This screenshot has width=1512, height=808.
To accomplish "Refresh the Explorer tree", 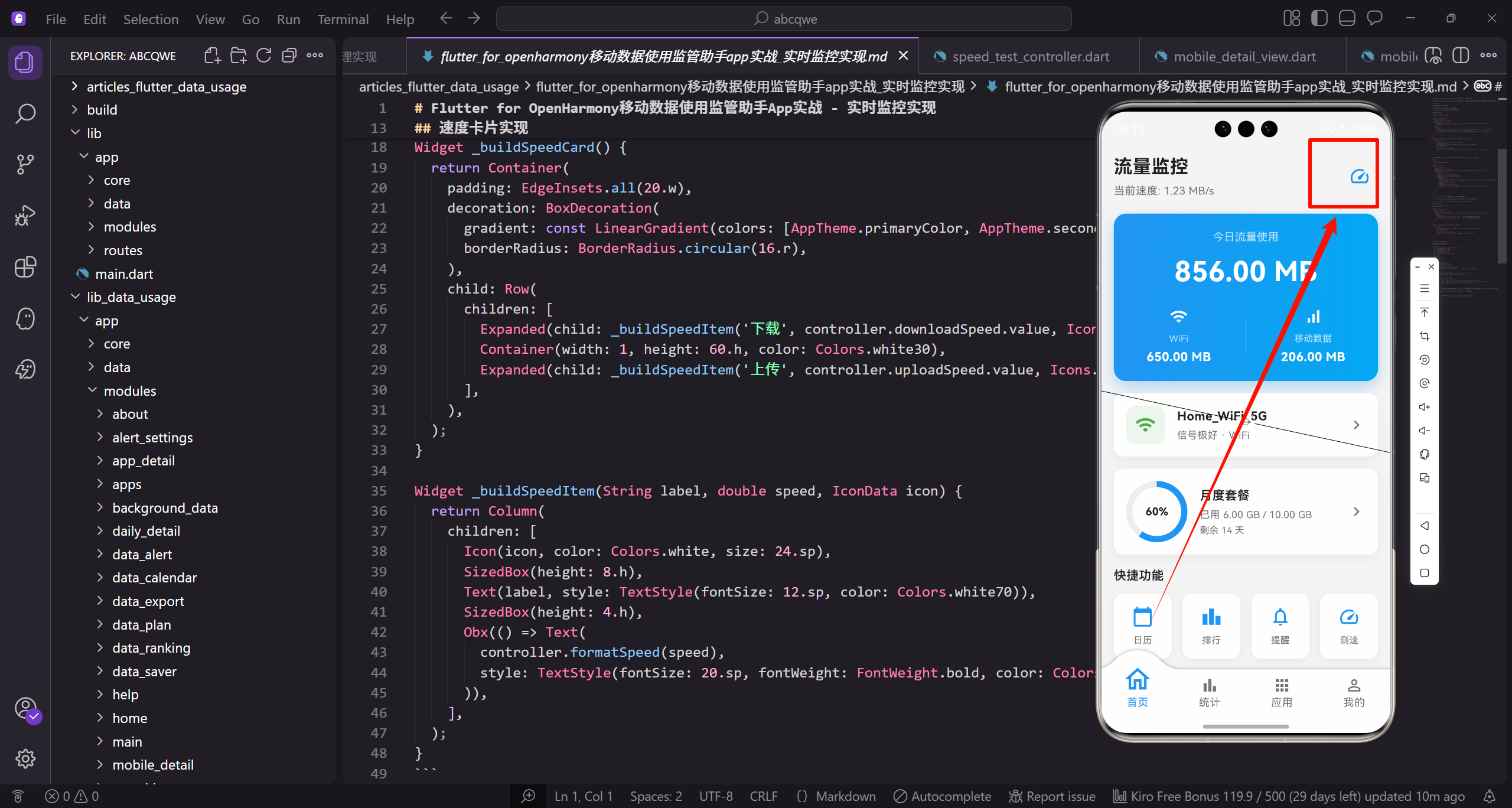I will (263, 56).
